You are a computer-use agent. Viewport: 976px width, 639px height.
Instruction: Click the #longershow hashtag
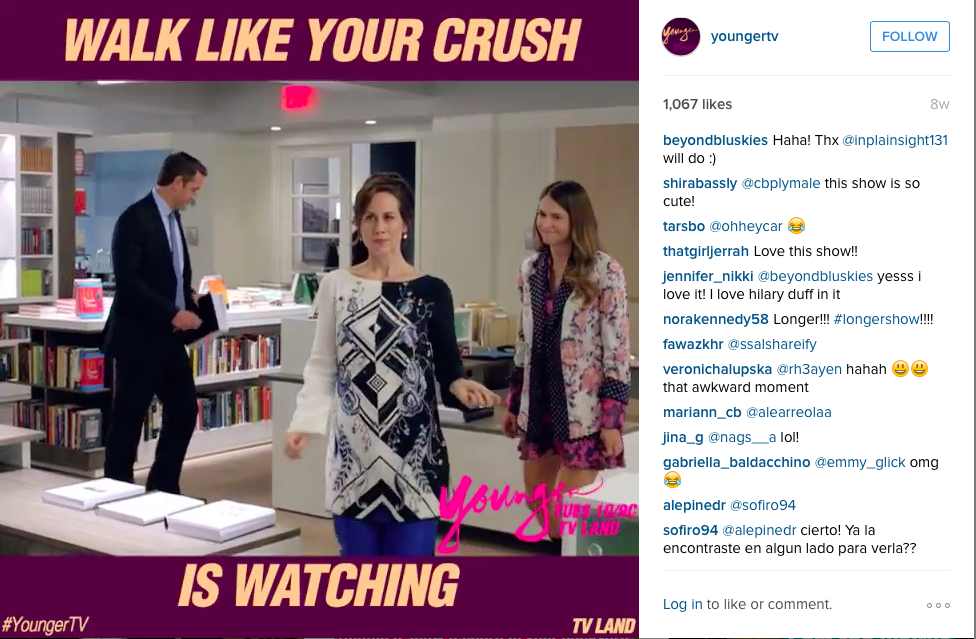(x=876, y=320)
